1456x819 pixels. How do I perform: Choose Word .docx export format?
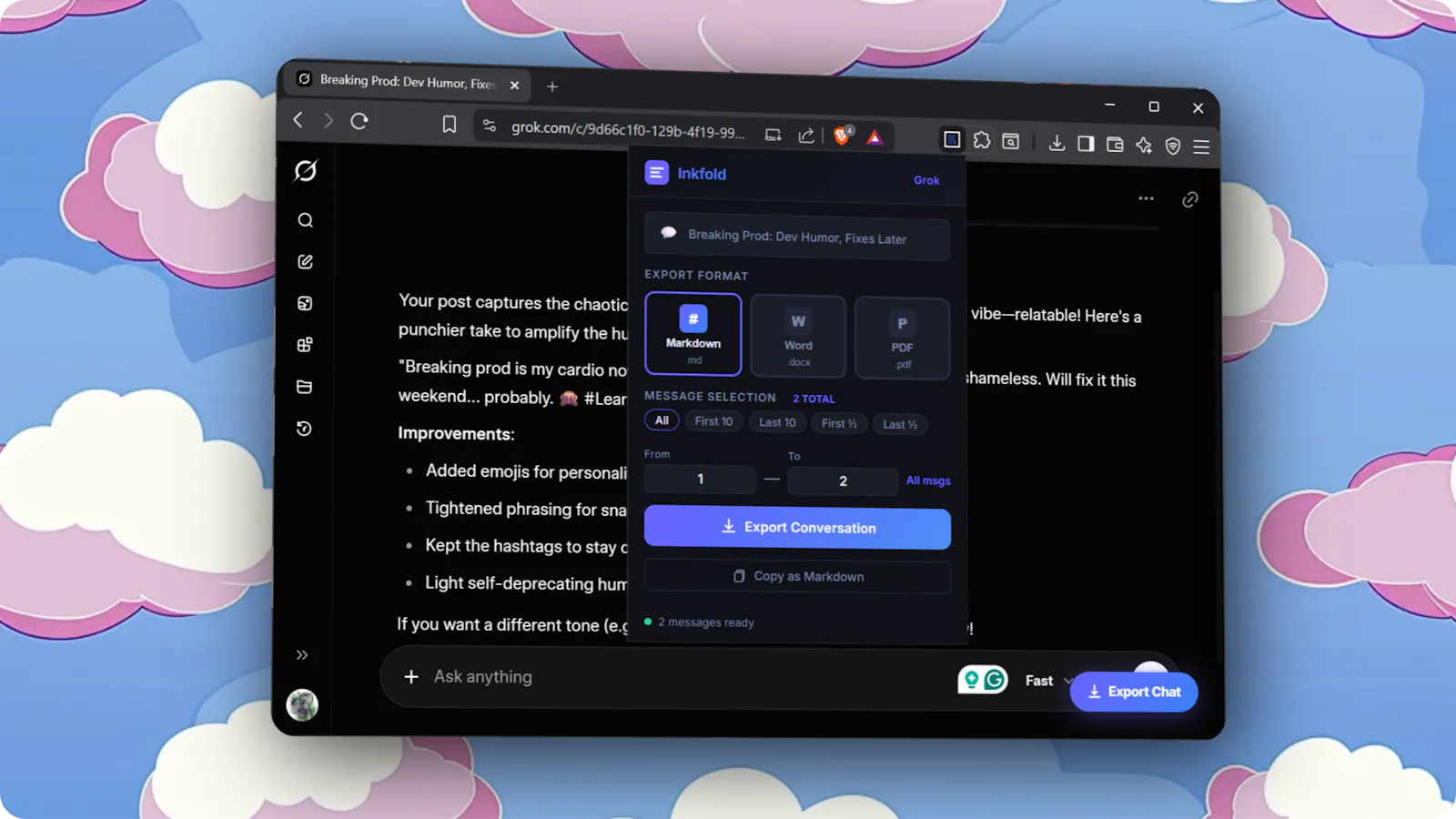[x=798, y=337]
